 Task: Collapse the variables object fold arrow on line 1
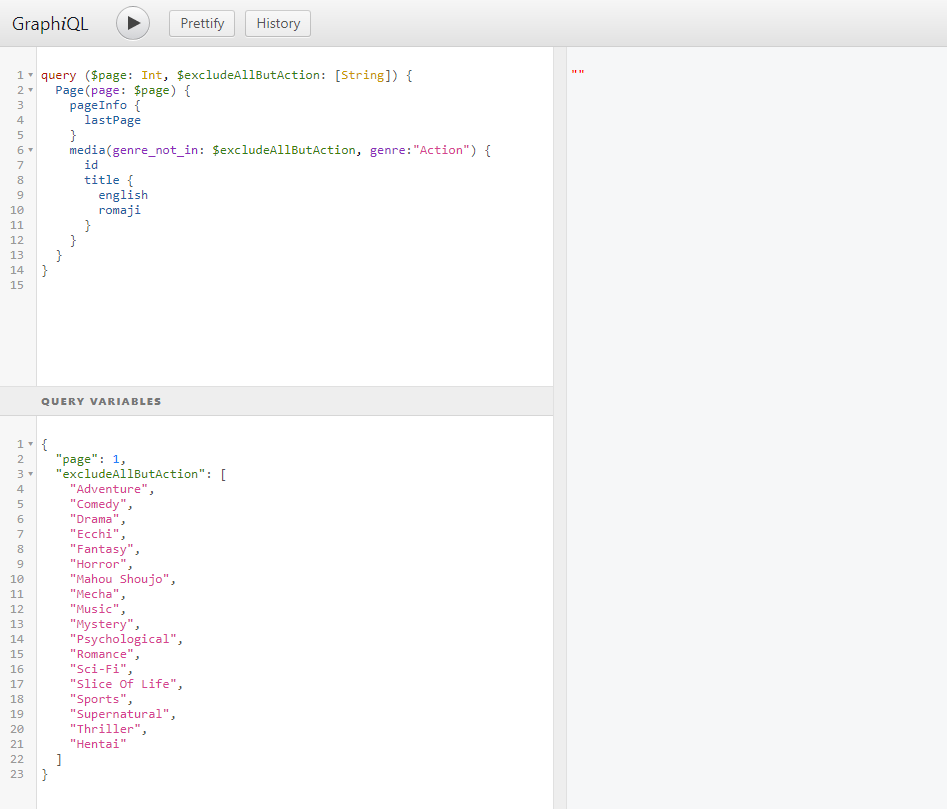[x=31, y=444]
